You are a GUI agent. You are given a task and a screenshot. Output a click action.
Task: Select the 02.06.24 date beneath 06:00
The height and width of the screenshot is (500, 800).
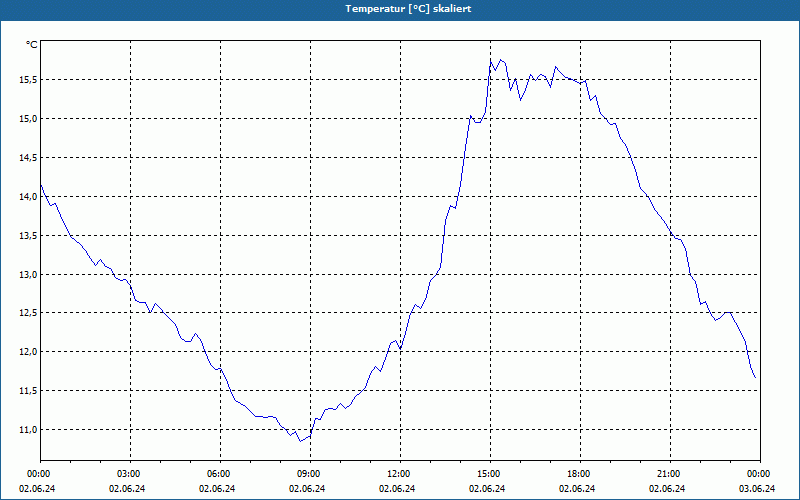[x=217, y=488]
